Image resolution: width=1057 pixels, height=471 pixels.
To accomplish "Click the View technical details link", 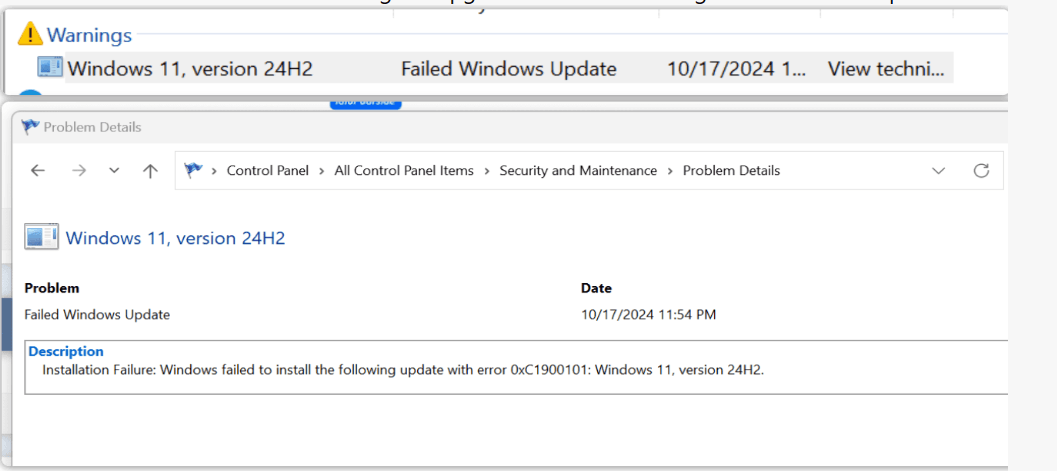I will click(886, 69).
